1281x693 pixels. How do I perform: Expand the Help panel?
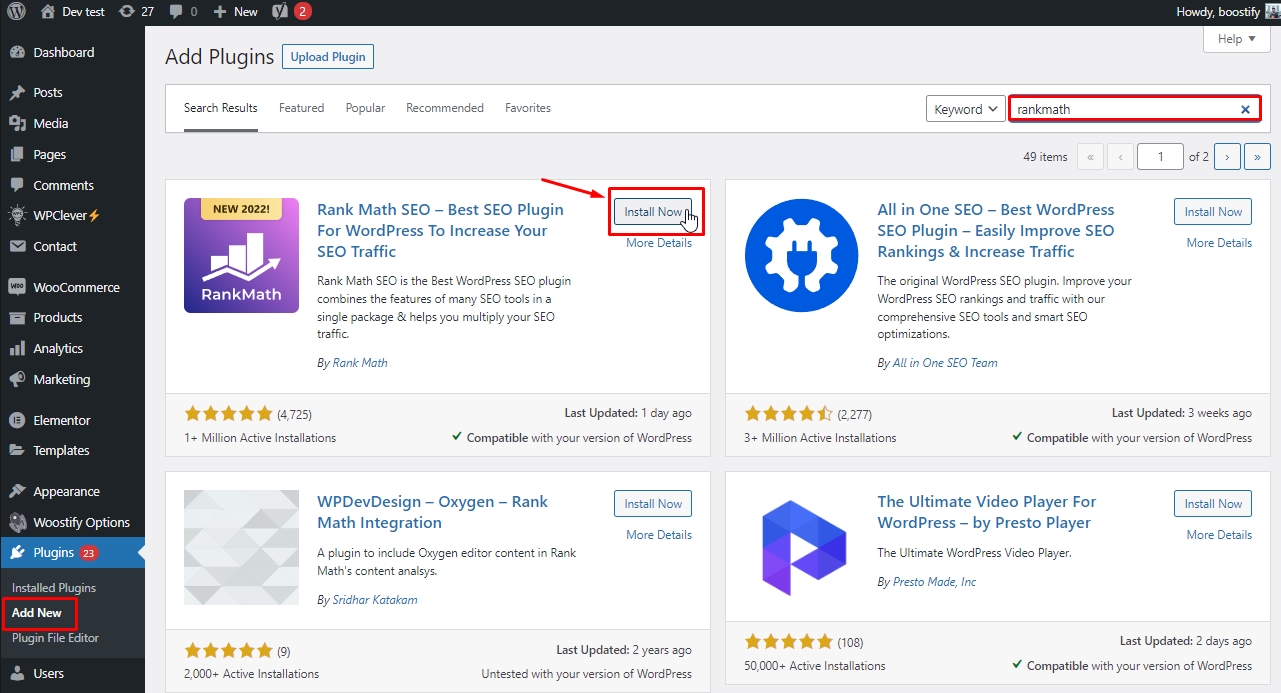(1236, 39)
